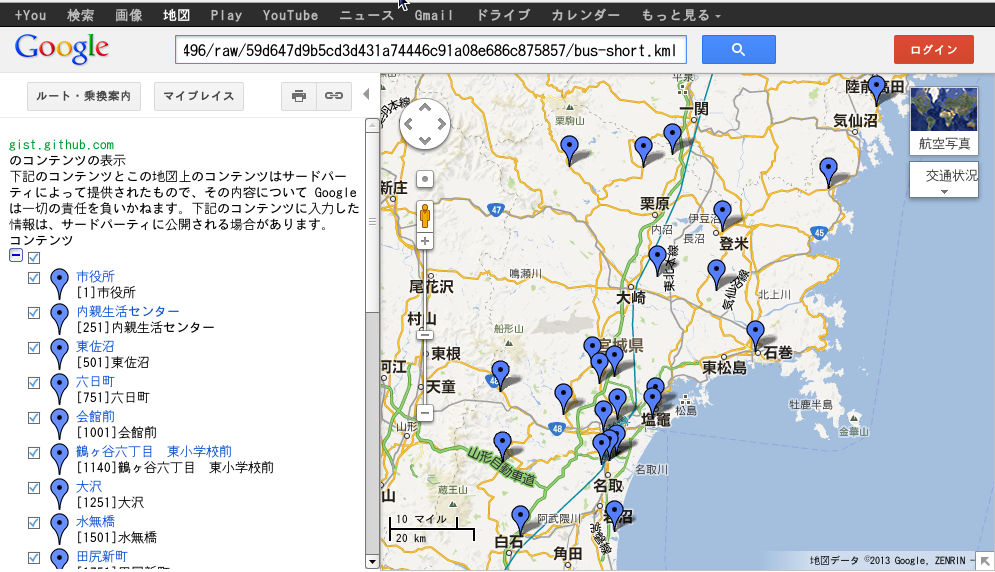Image resolution: width=995 pixels, height=572 pixels.
Task: Open the 交通状況 layer dropdown
Action: [x=944, y=180]
